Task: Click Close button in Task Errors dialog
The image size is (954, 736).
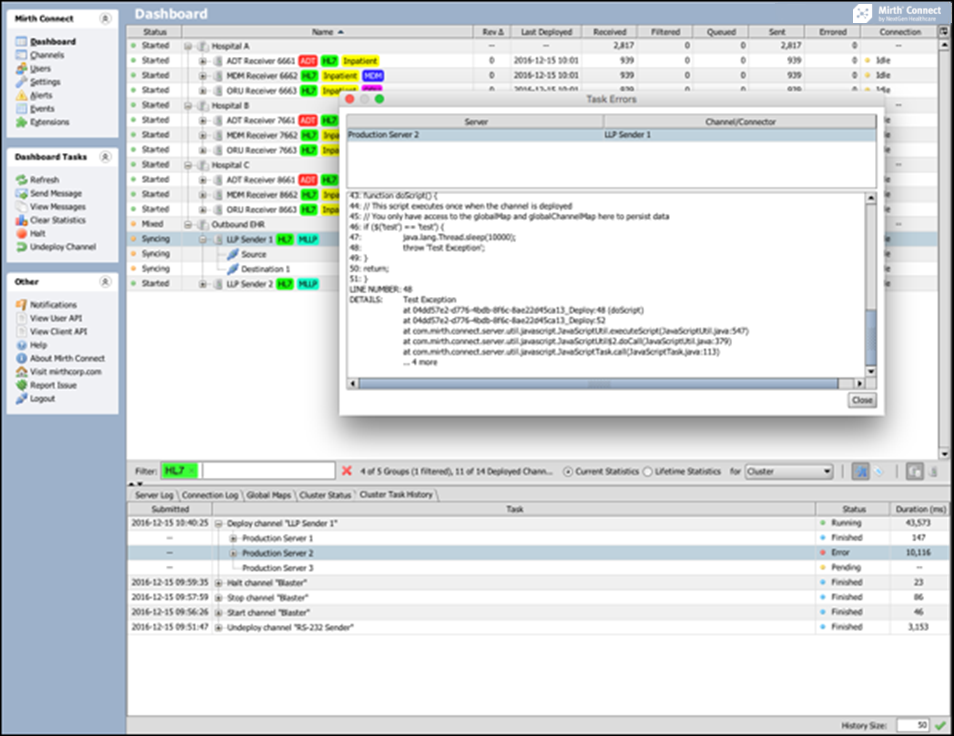Action: coord(861,400)
